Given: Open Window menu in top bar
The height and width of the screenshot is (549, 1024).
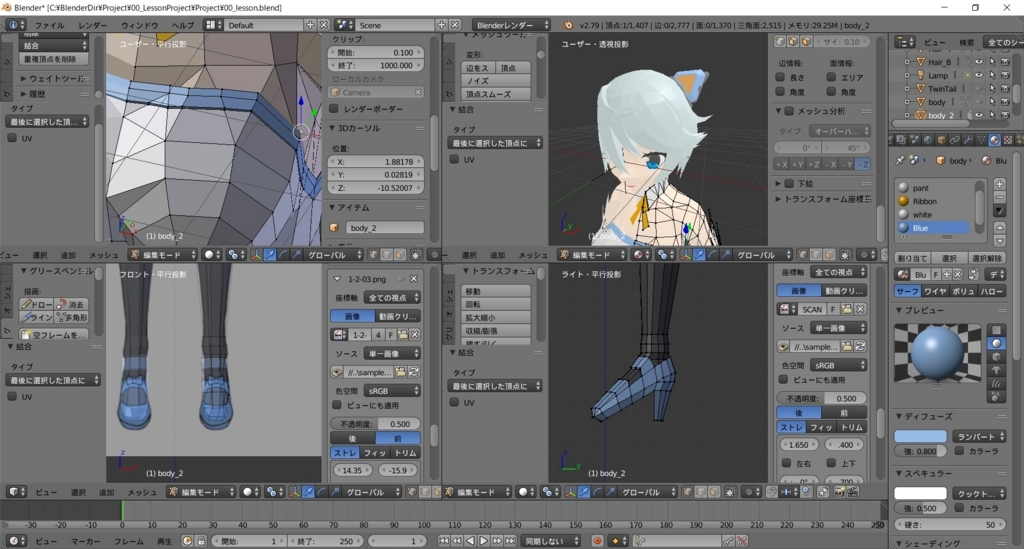Looking at the screenshot, I should 140,25.
